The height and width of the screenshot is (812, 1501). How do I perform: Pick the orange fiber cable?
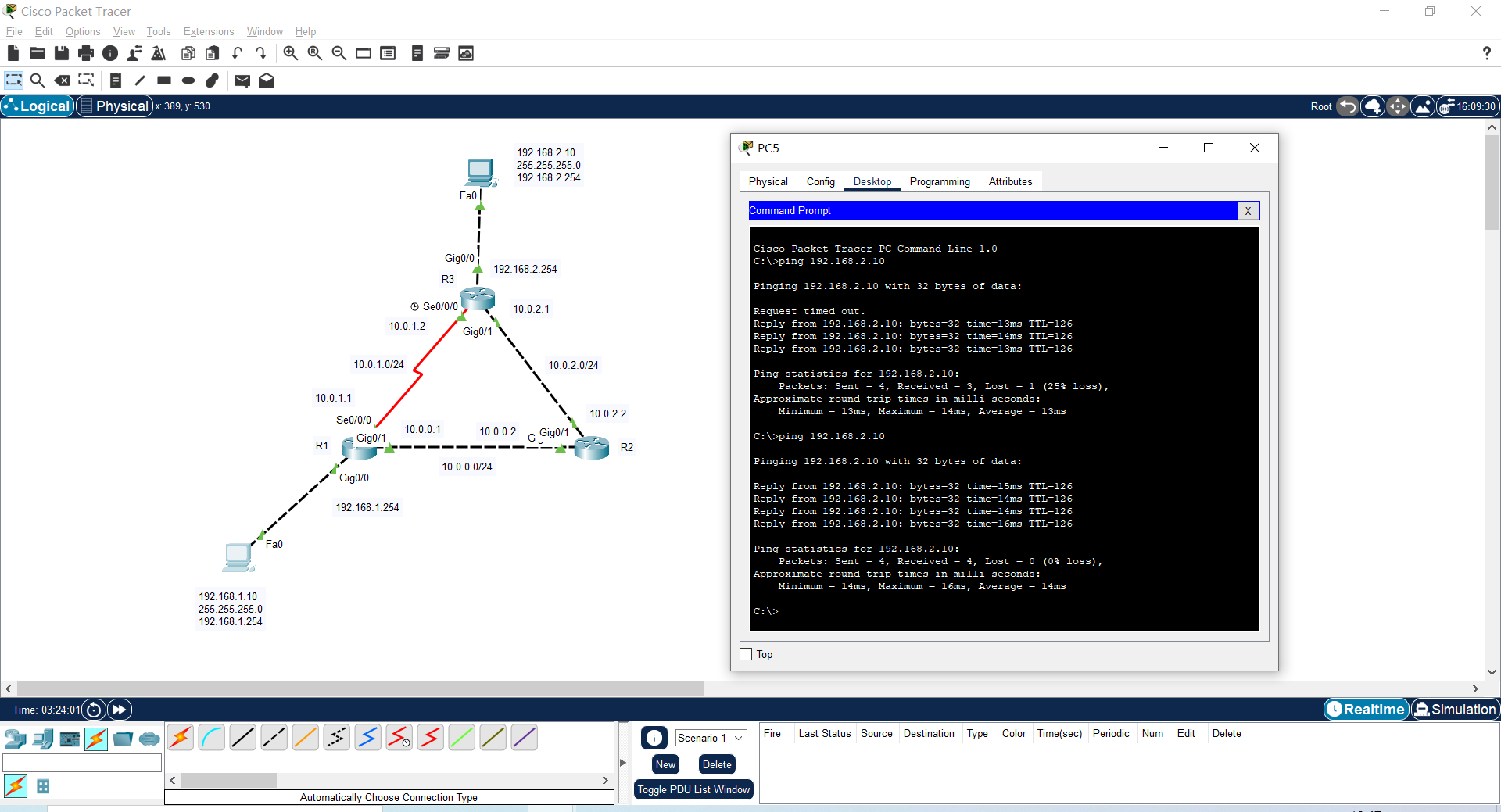pos(306,737)
